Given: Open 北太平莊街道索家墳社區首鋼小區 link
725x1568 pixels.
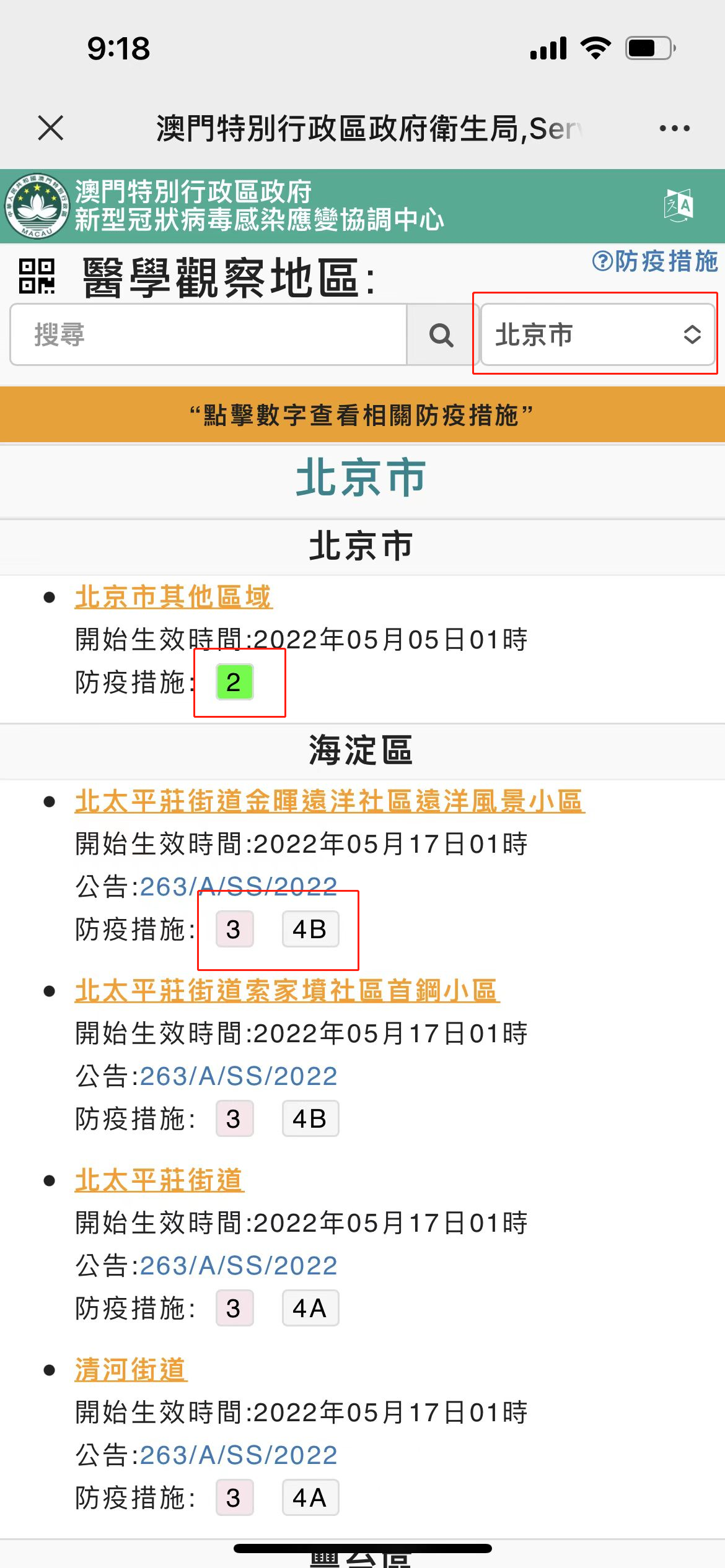Looking at the screenshot, I should [286, 991].
